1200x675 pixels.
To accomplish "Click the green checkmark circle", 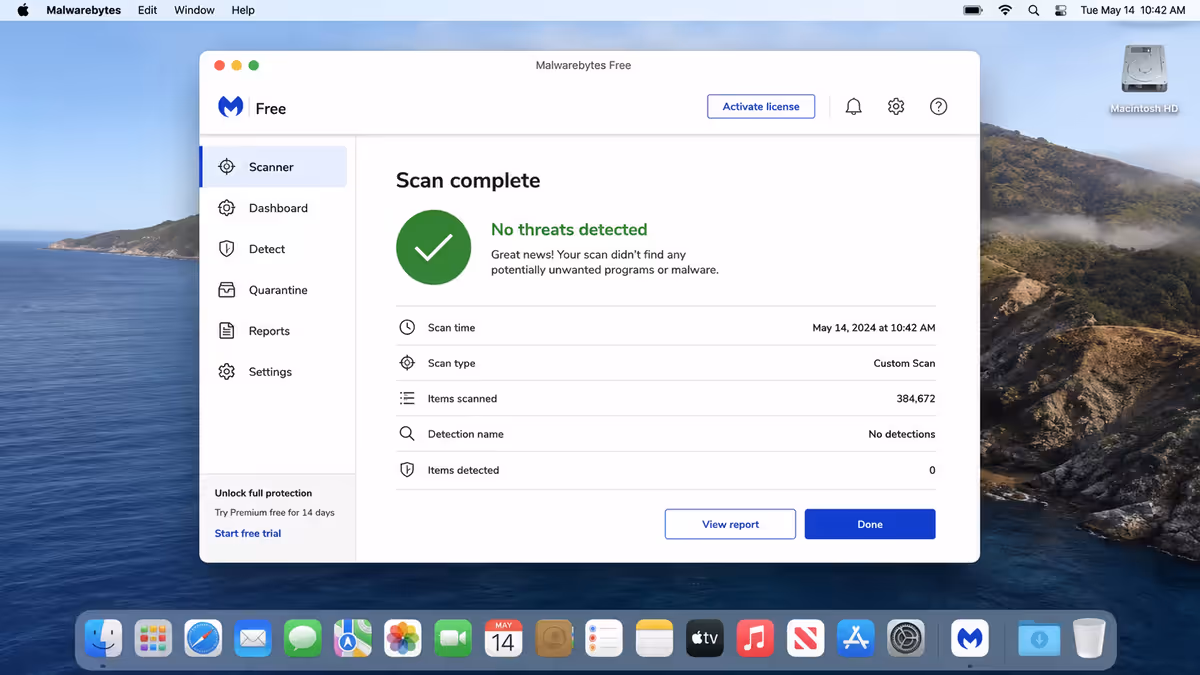I will tap(433, 247).
